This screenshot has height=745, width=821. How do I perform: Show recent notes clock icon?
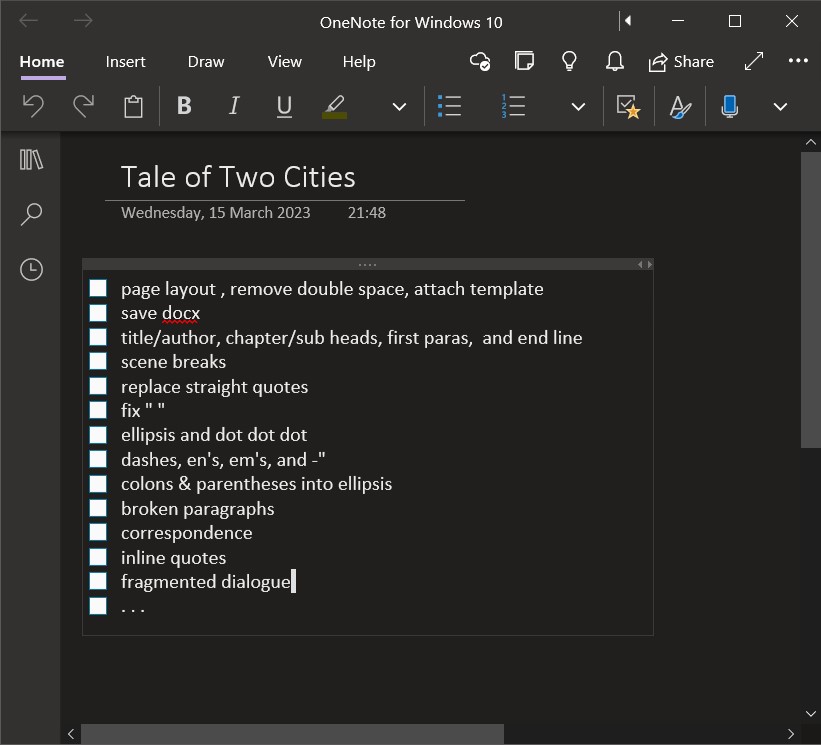pyautogui.click(x=32, y=269)
